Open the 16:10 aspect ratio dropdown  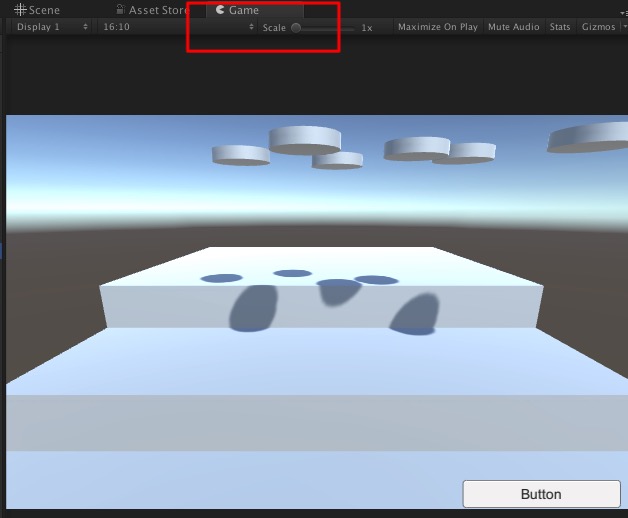pos(177,27)
